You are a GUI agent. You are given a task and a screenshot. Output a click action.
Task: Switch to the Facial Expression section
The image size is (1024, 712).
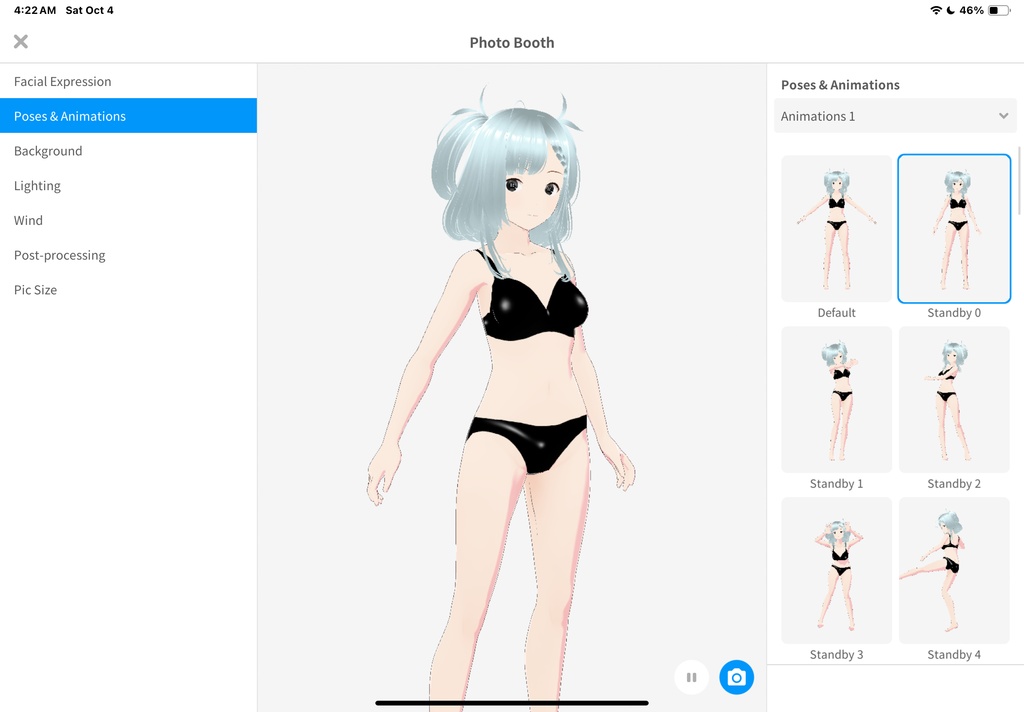click(62, 81)
